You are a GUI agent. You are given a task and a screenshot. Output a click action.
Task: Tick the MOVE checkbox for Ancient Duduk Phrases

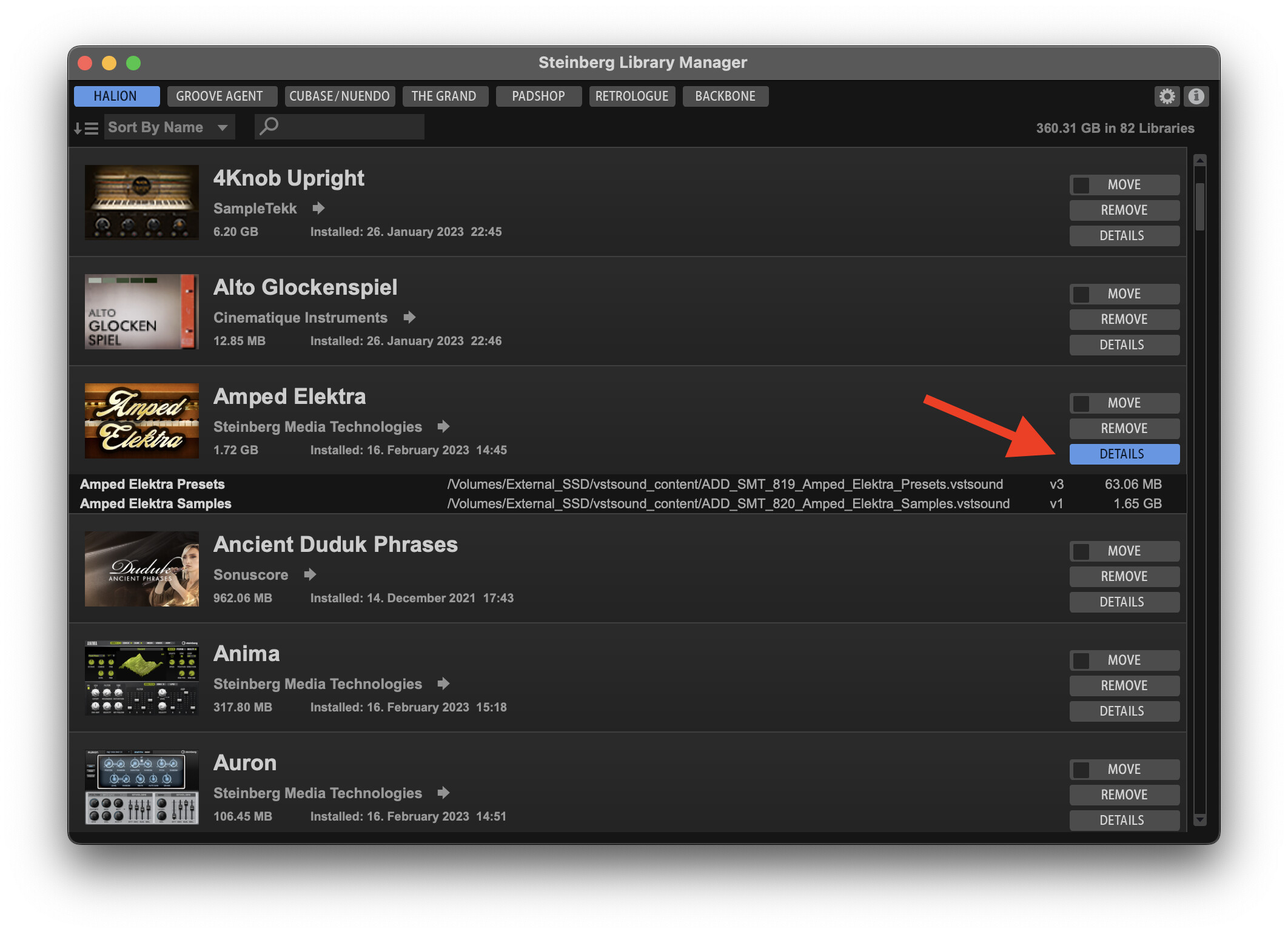coord(1081,551)
